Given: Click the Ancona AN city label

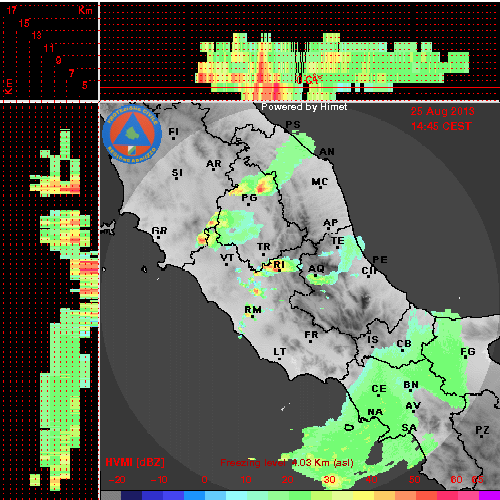Looking at the screenshot, I should (327, 152).
